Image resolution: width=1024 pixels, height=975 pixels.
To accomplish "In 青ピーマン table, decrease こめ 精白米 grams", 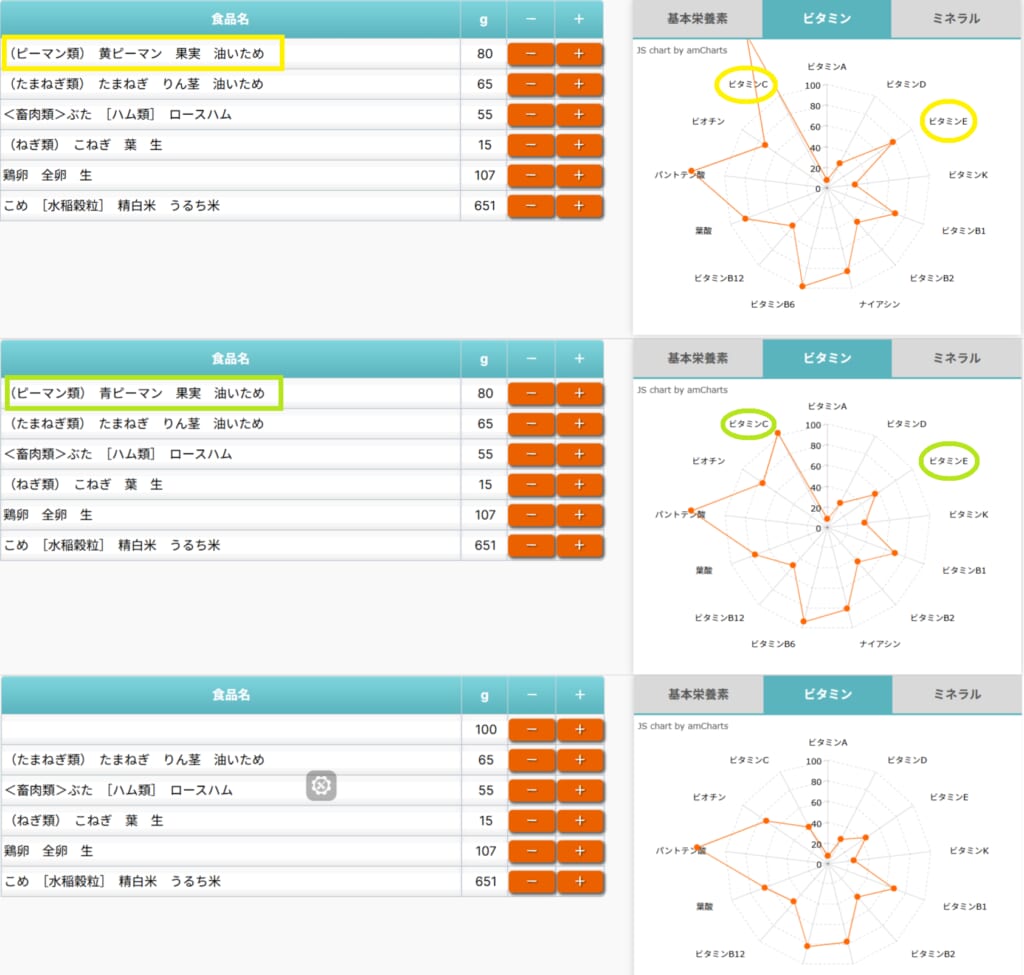I will (532, 545).
